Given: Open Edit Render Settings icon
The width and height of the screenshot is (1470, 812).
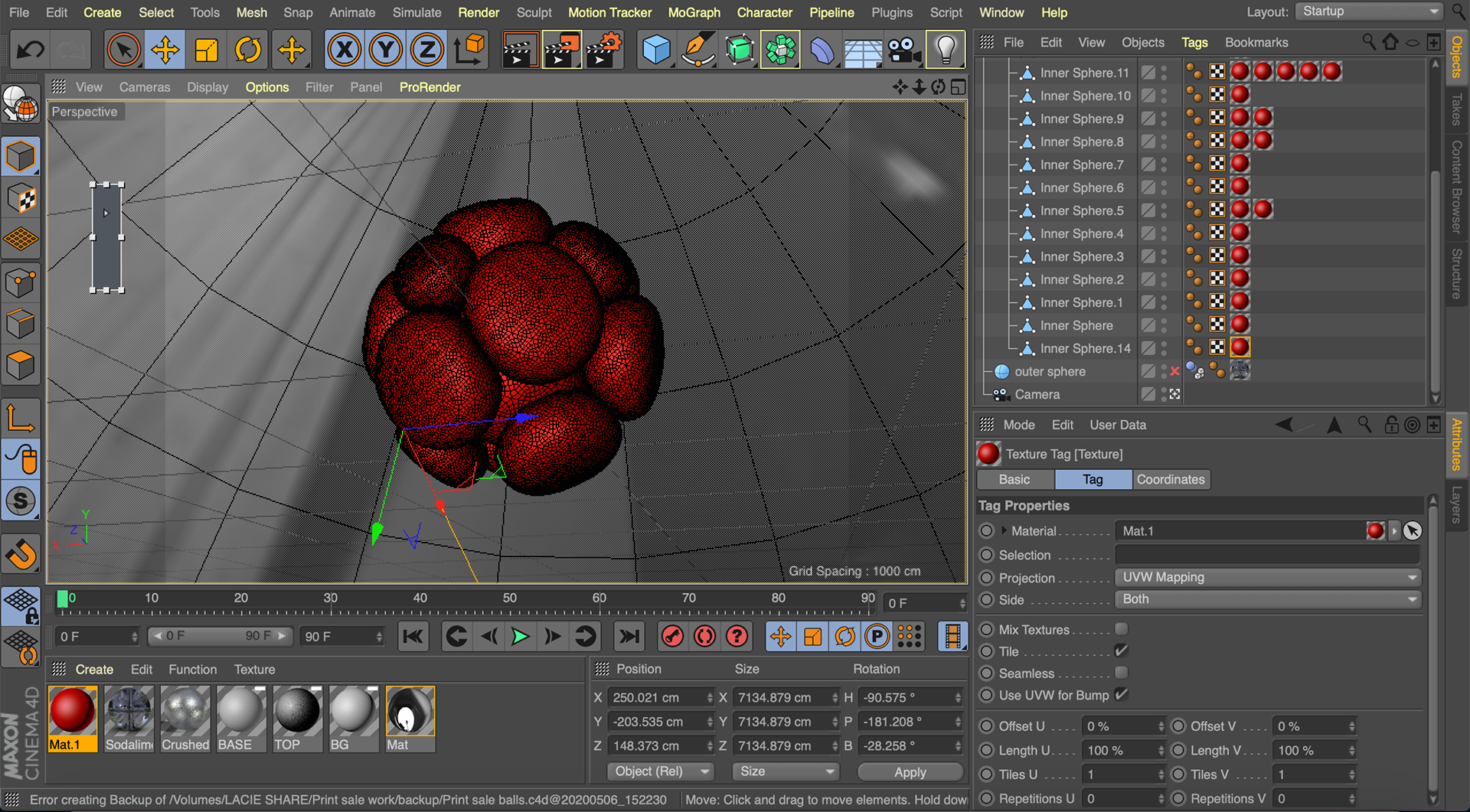Looking at the screenshot, I should 603,51.
